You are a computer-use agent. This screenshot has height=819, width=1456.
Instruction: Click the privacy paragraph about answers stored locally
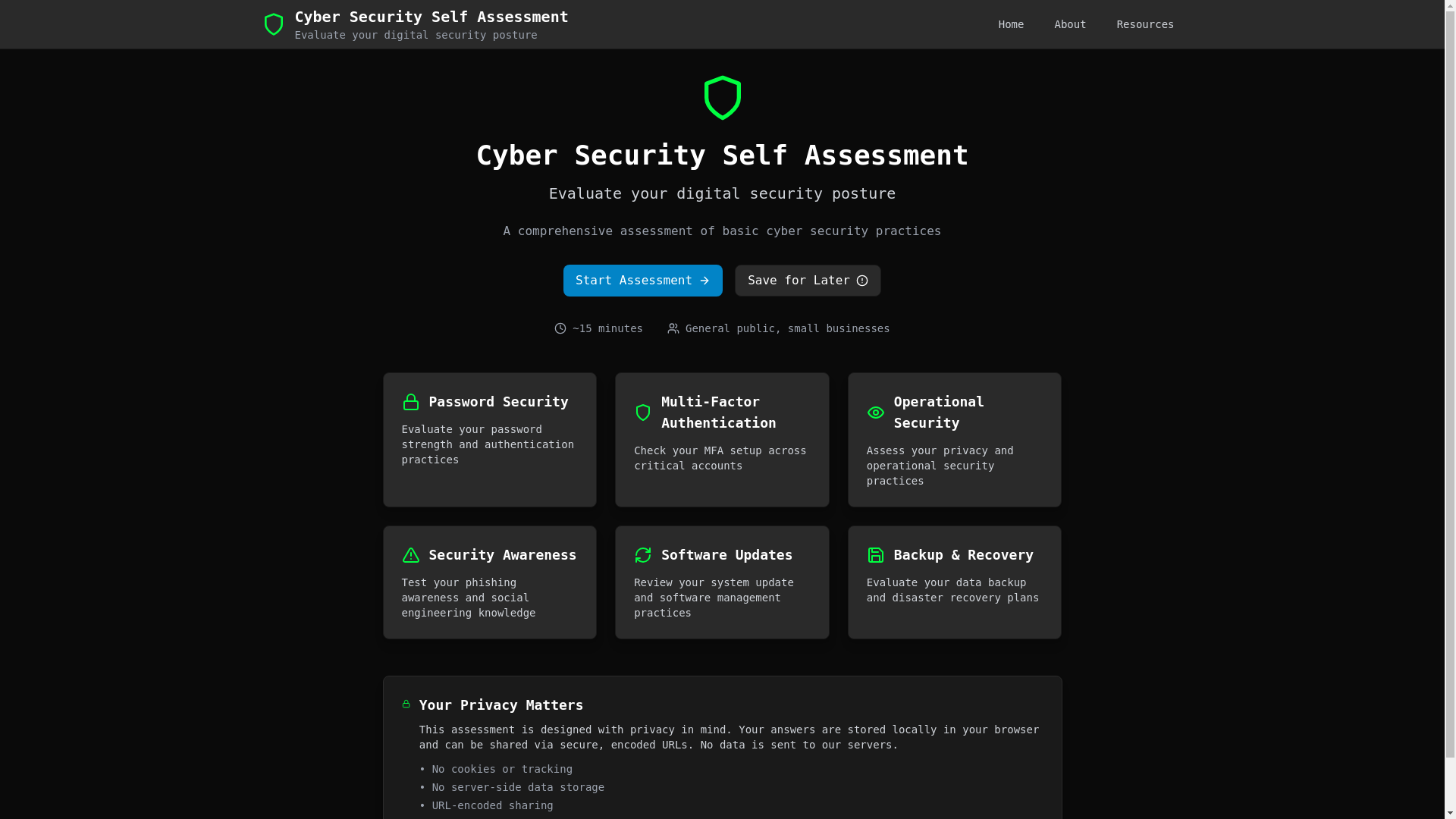(x=729, y=737)
